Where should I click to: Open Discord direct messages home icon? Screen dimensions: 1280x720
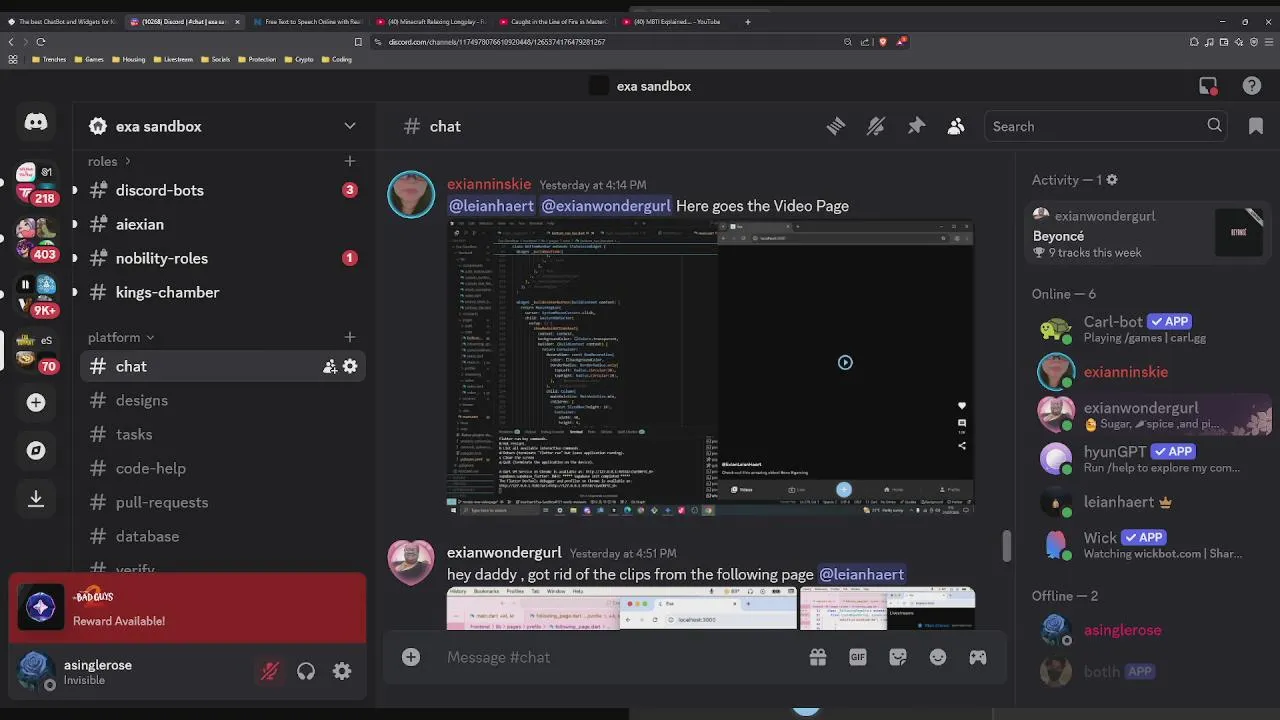(36, 122)
